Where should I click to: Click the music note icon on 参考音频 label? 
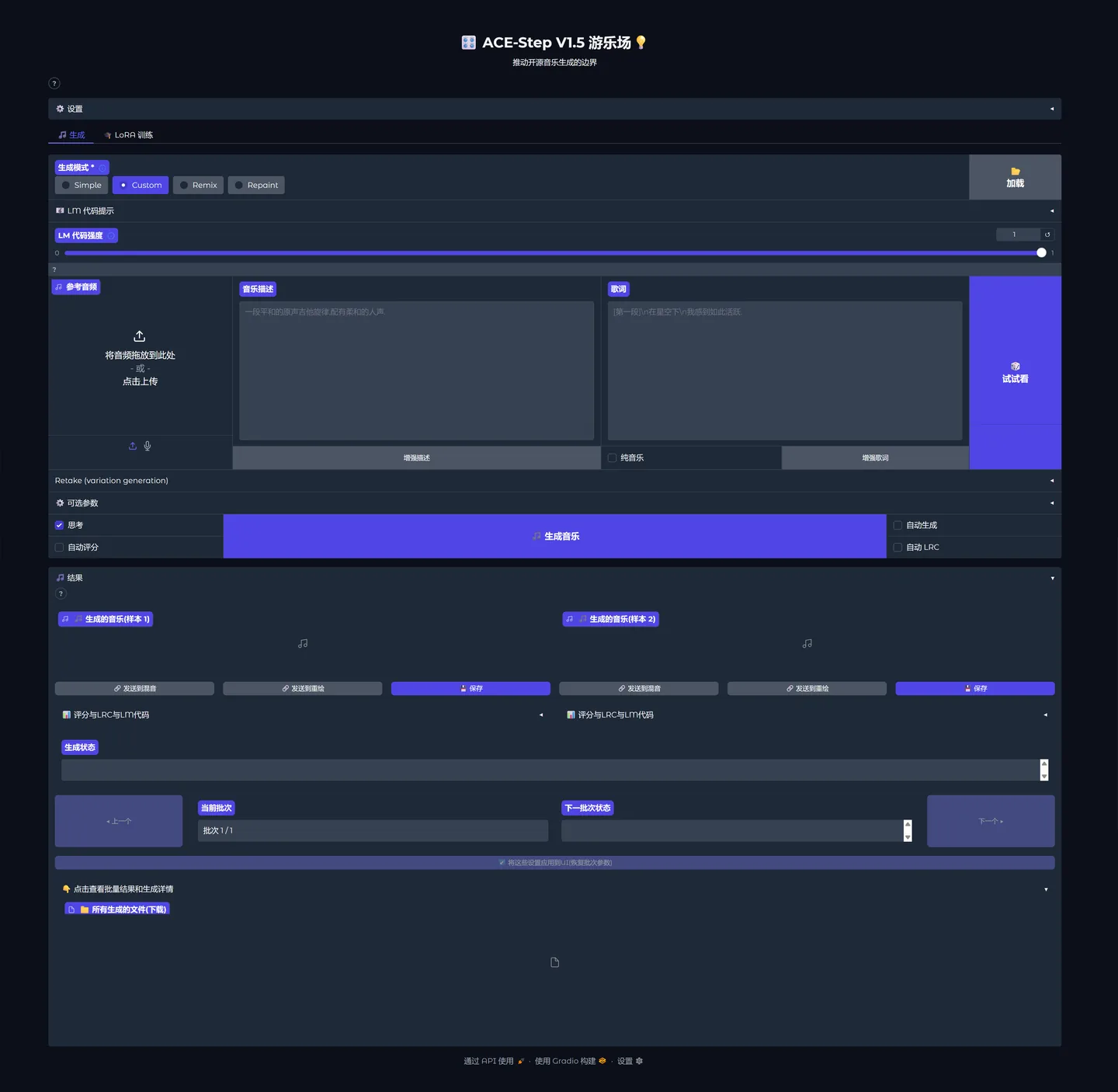tap(58, 287)
